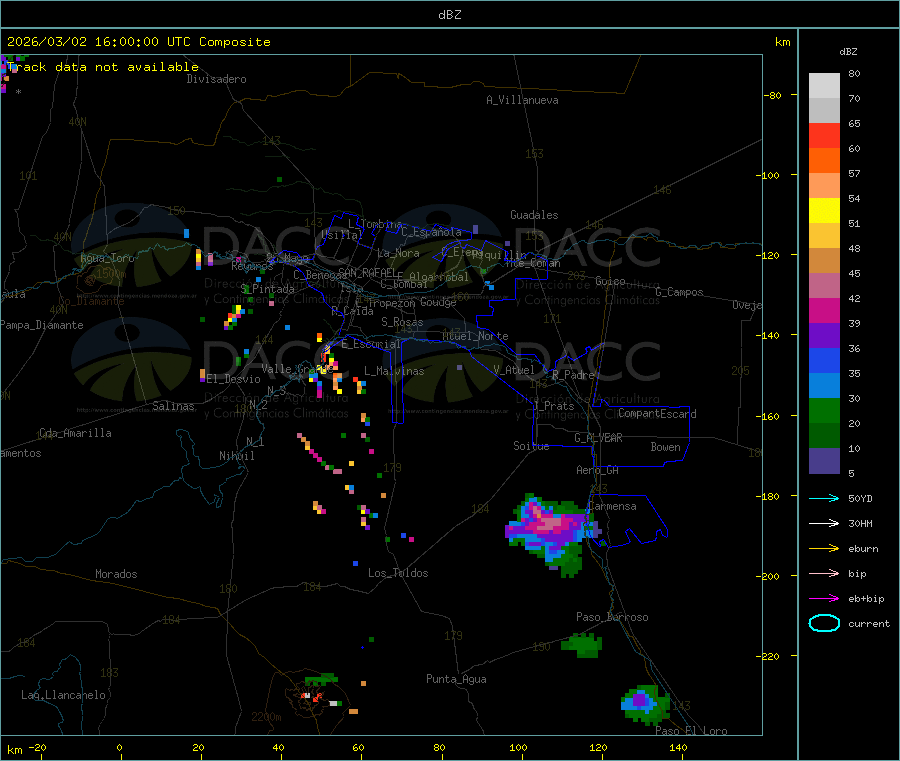Click the 65 dBZ red color swatch
Image resolution: width=900 pixels, height=761 pixels.
coord(824,135)
